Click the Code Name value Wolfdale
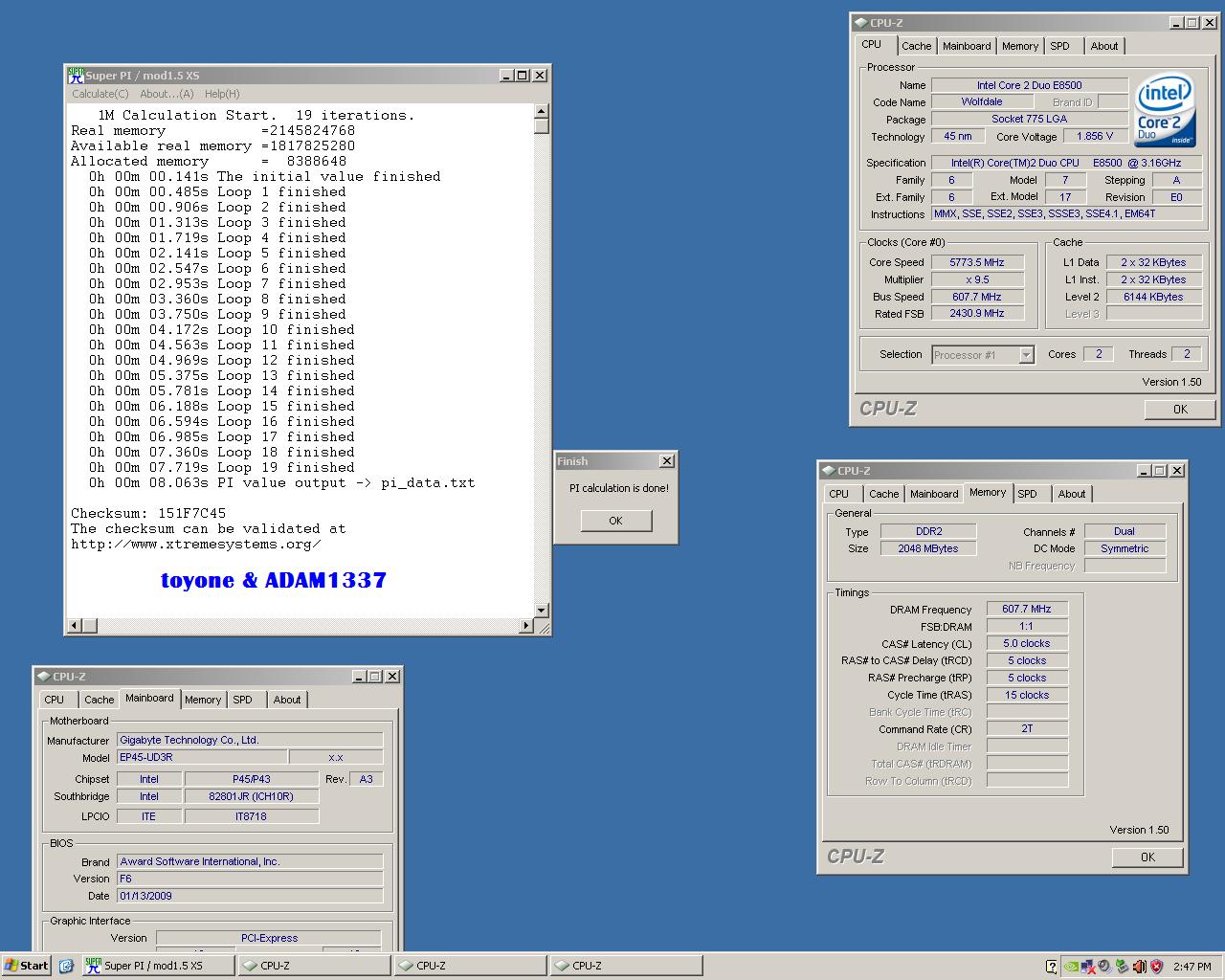Screen dimensions: 1225x980 pyautogui.click(x=982, y=101)
